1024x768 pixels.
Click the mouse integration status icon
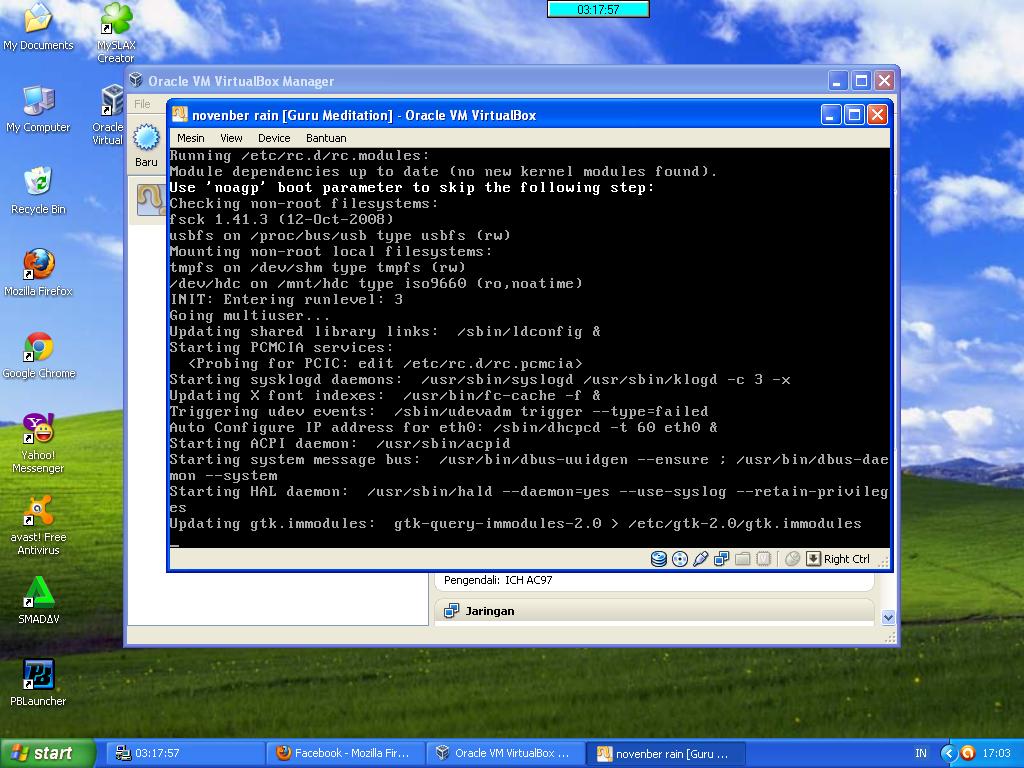click(792, 559)
